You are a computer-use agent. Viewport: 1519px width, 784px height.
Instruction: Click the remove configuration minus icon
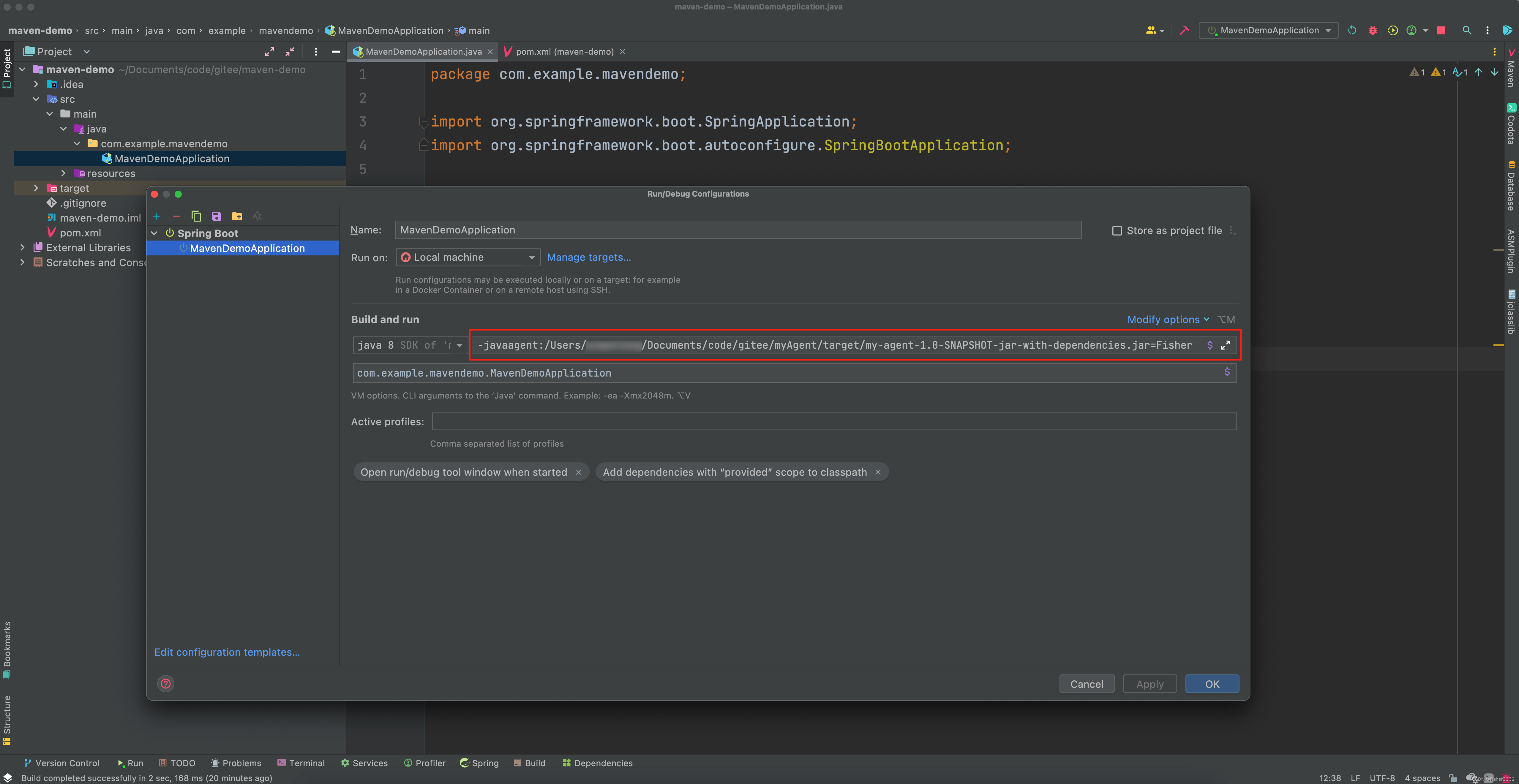point(176,216)
